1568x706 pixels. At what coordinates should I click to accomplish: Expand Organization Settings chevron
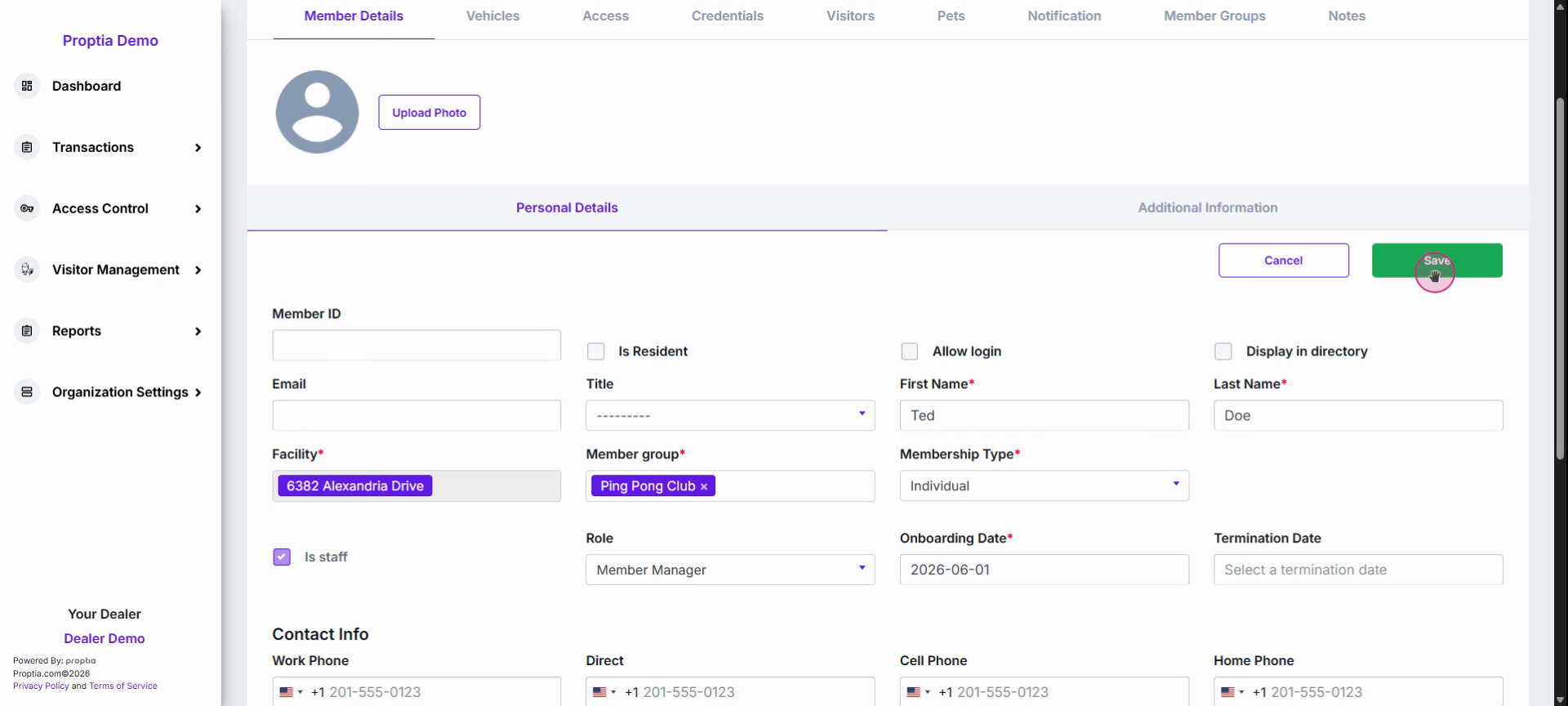pyautogui.click(x=198, y=393)
